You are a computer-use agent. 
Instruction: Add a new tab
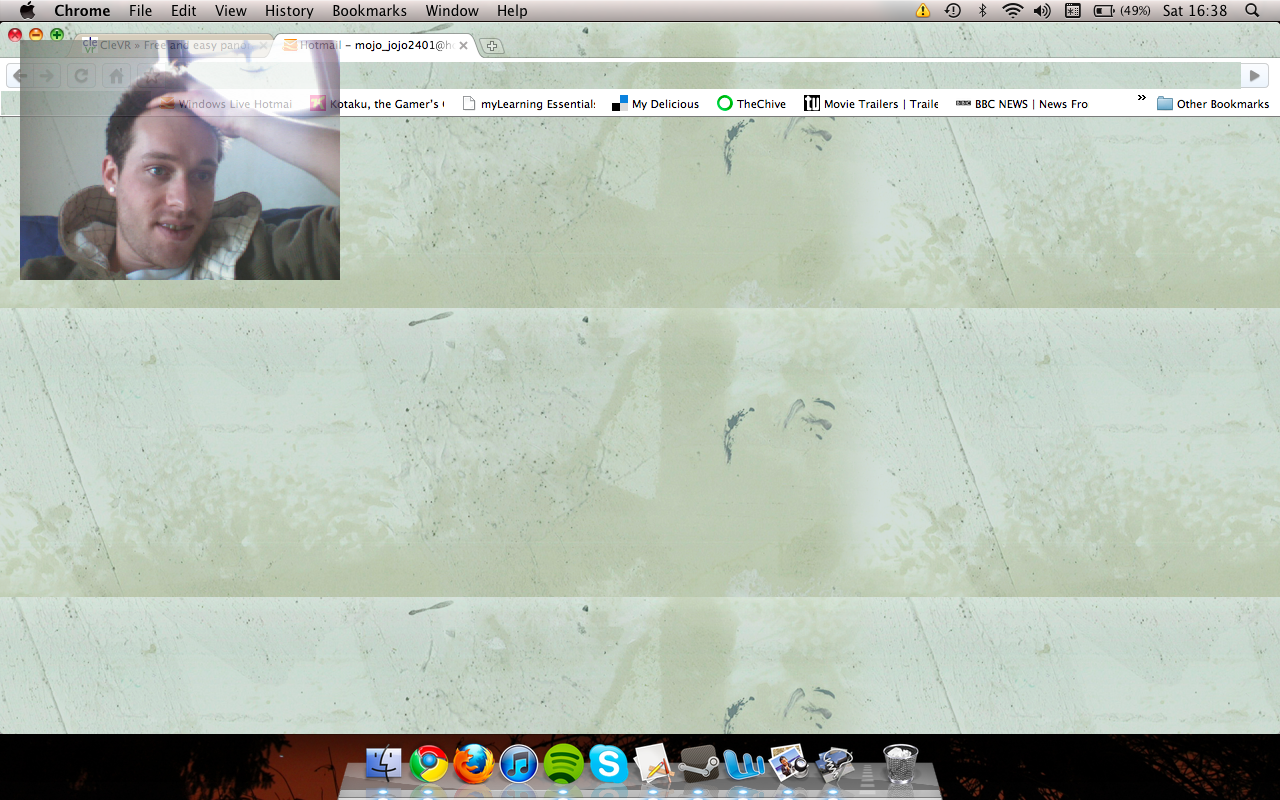[x=491, y=46]
